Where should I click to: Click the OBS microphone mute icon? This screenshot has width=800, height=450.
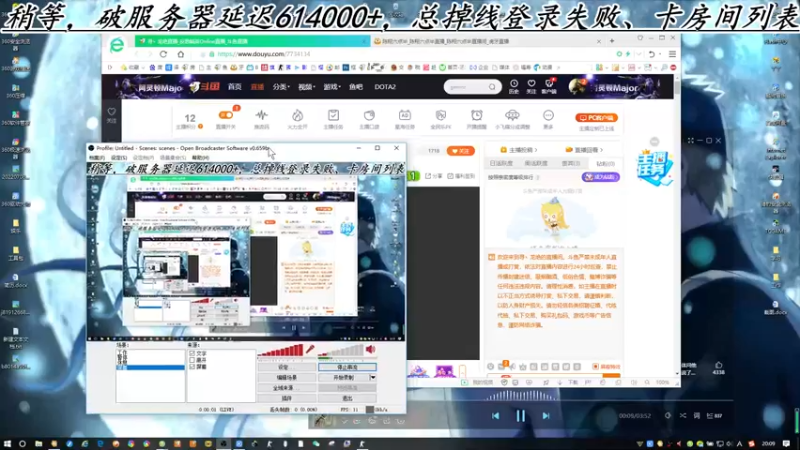pos(310,349)
